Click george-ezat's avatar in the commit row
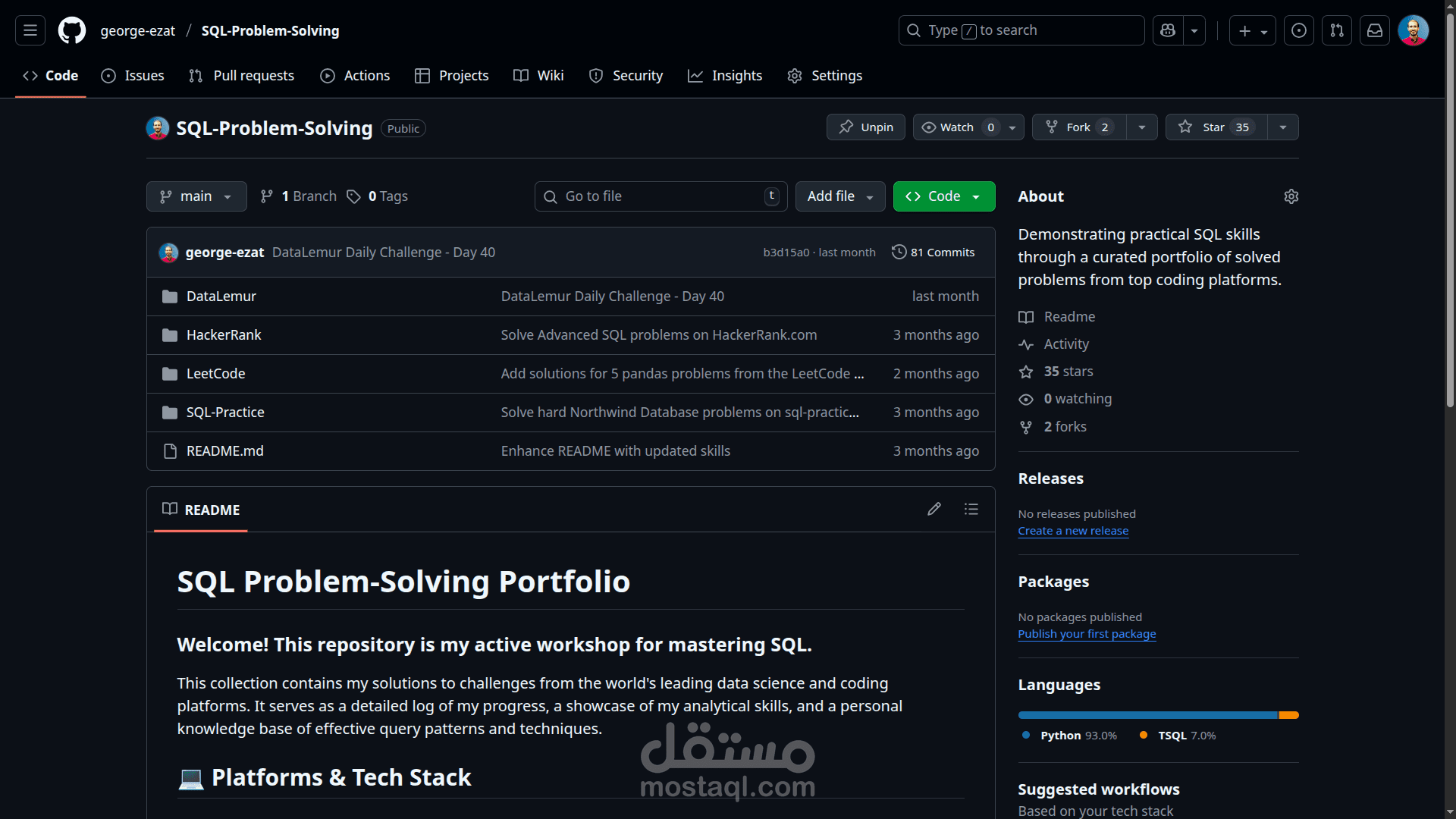This screenshot has width=1456, height=819. click(168, 253)
